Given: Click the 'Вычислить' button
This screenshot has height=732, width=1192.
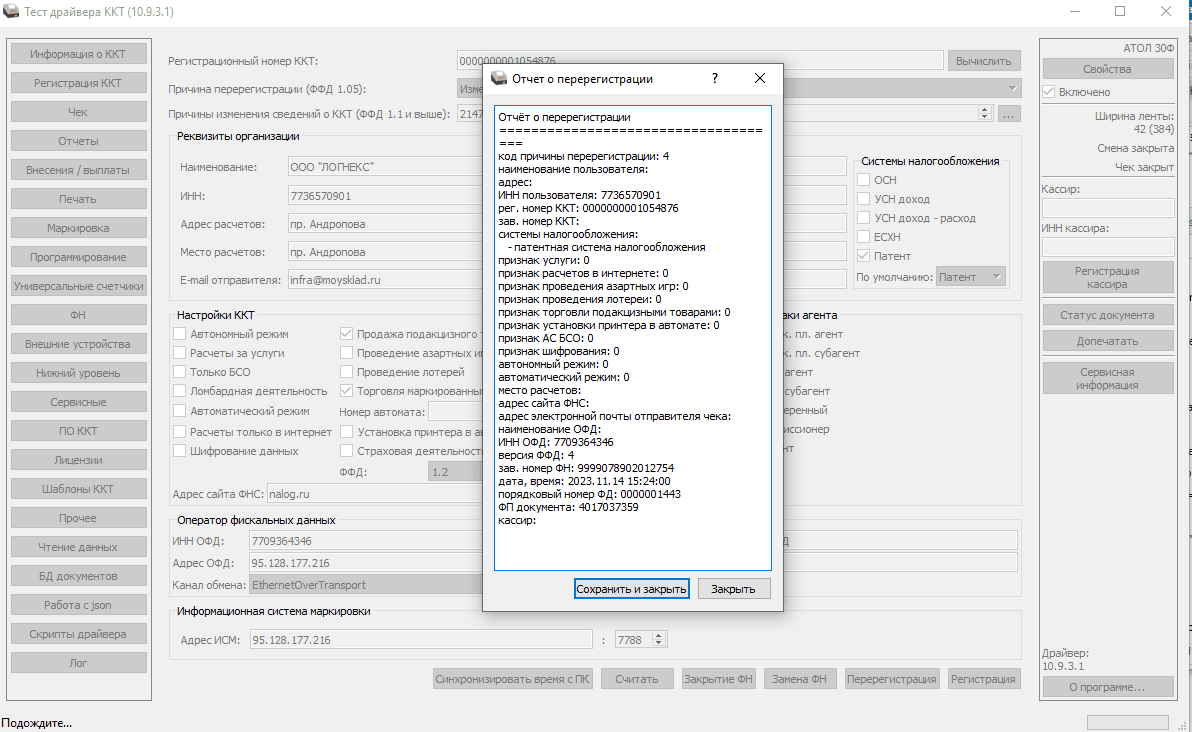Looking at the screenshot, I should click(x=984, y=61).
